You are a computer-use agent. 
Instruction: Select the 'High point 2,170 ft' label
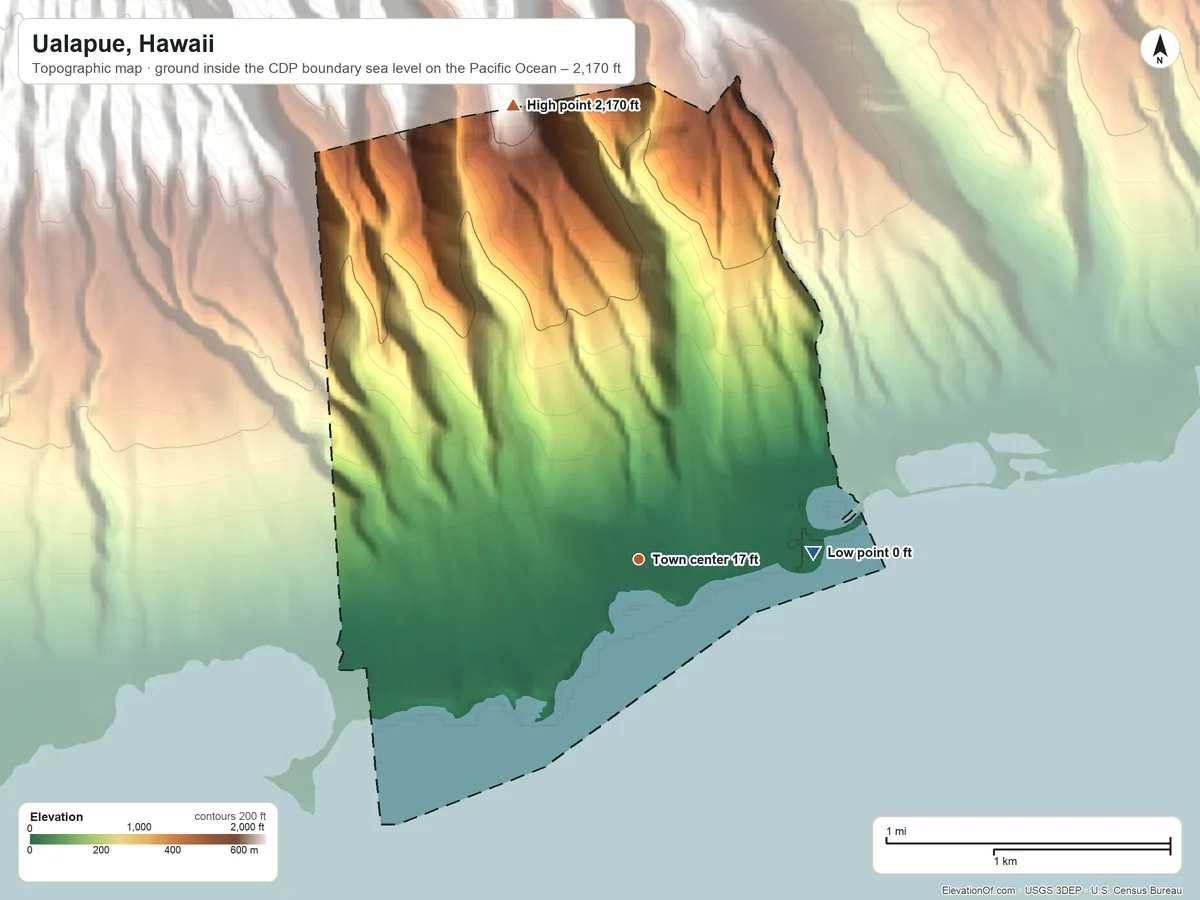(x=583, y=105)
